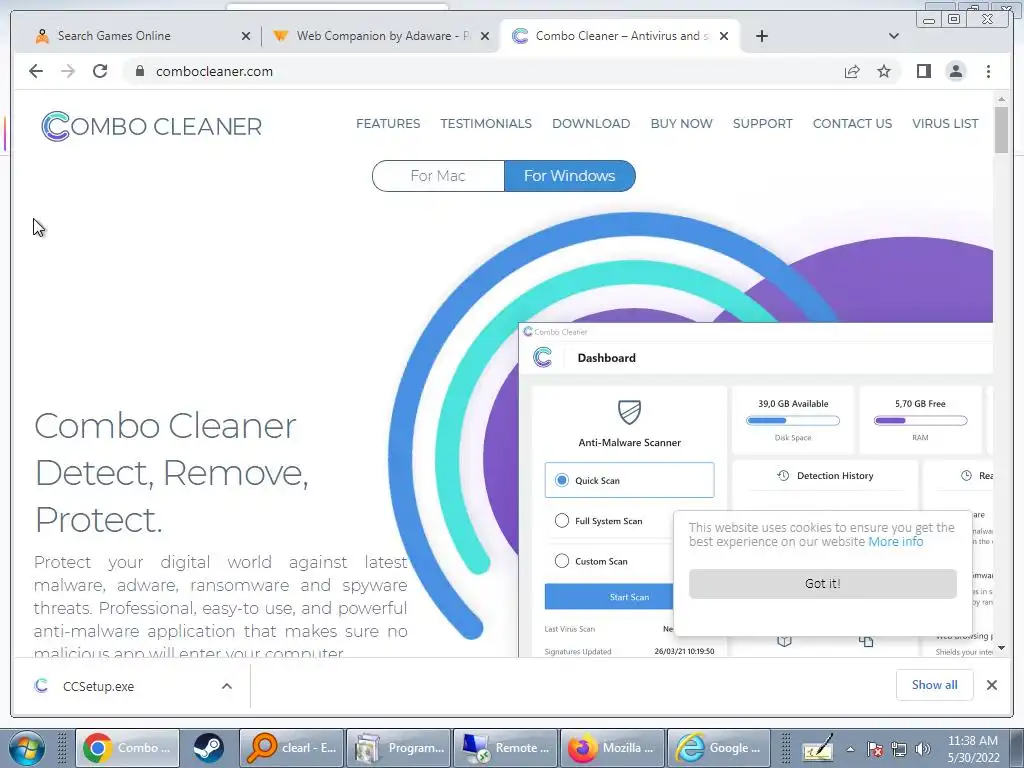The width and height of the screenshot is (1024, 768).
Task: Go back with the browser back arrow
Action: point(36,71)
